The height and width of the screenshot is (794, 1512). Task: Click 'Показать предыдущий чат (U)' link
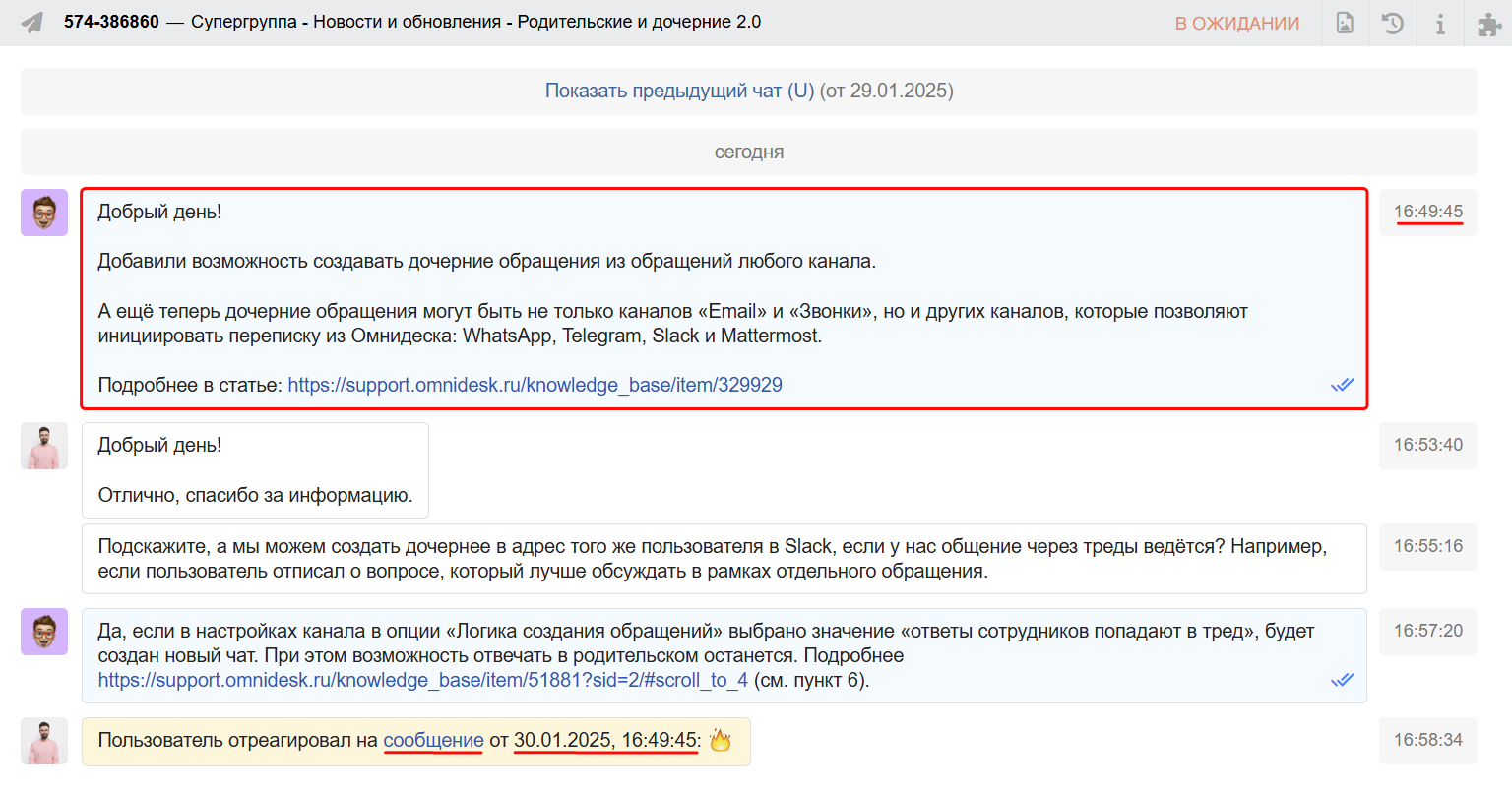click(680, 91)
